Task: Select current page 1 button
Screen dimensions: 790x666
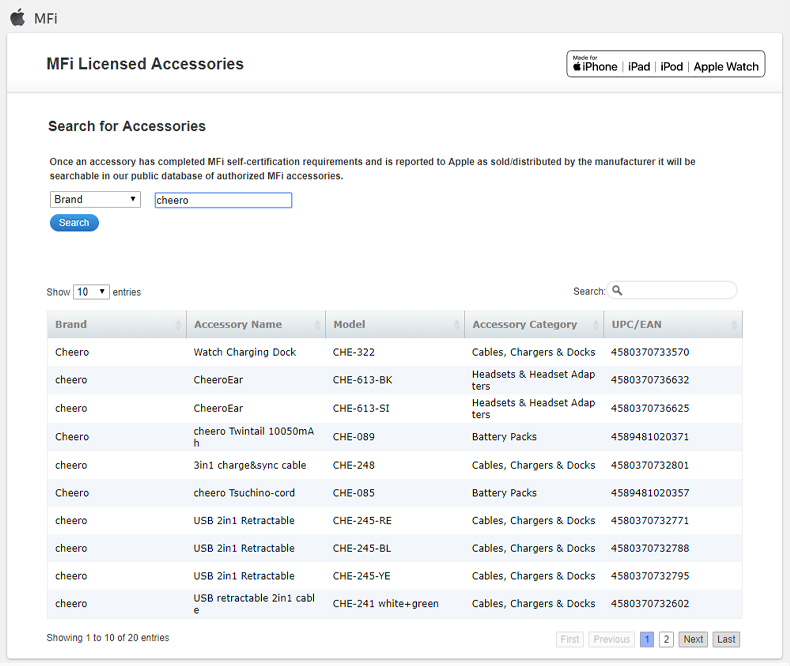Action: (647, 639)
